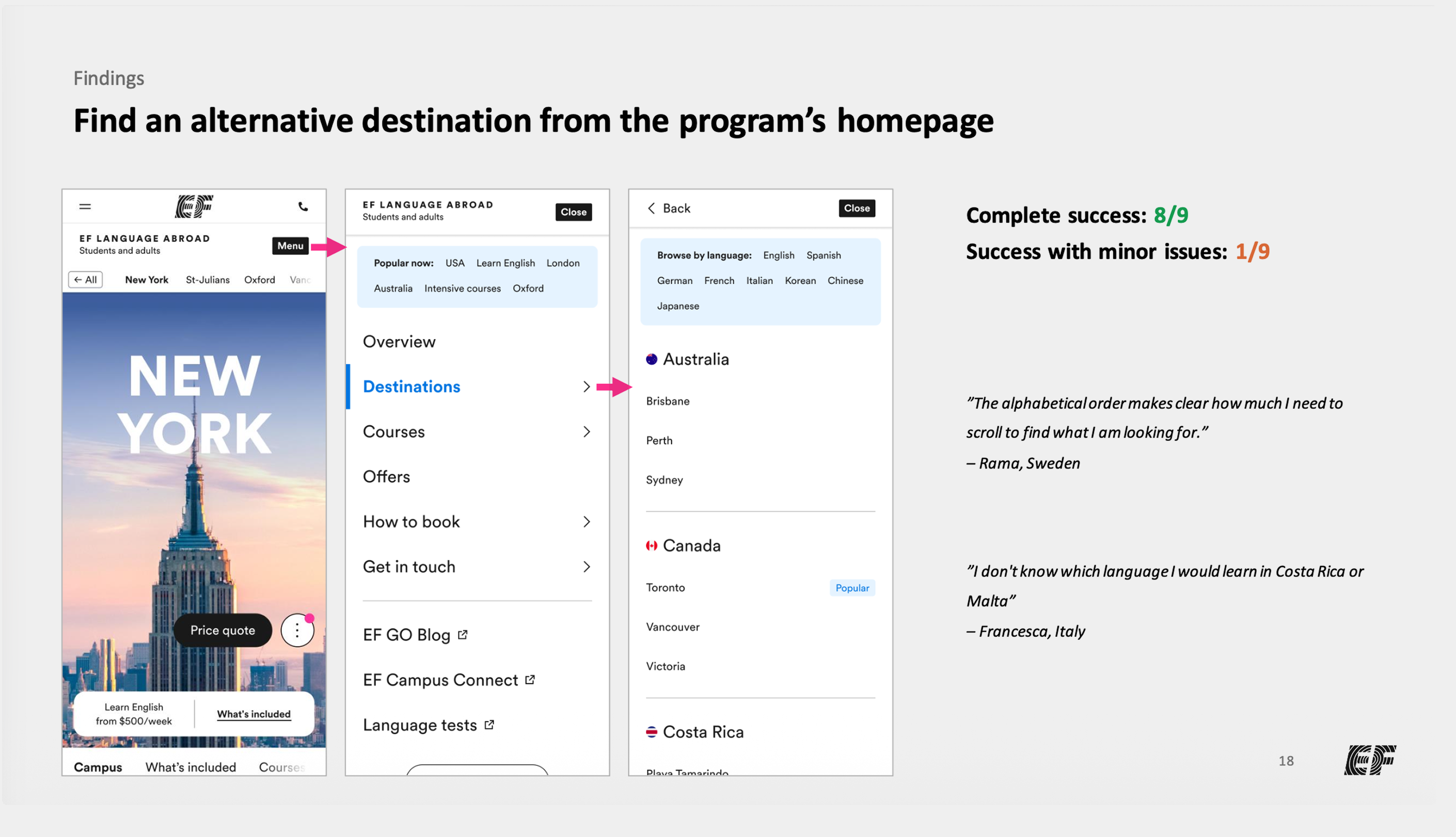The image size is (1456, 837).
Task: Browse by language: Korean
Action: click(x=800, y=281)
